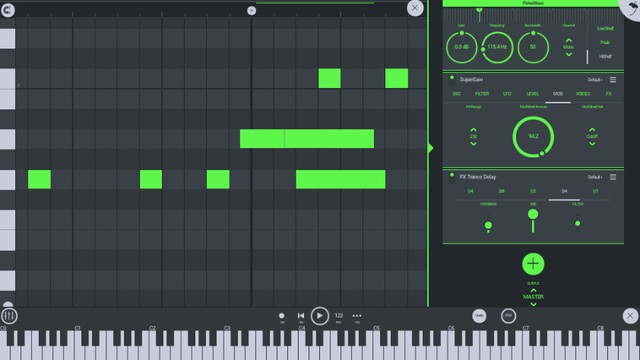Set Trance Delay time to 1/2
This screenshot has width=640, height=360.
(x=533, y=191)
